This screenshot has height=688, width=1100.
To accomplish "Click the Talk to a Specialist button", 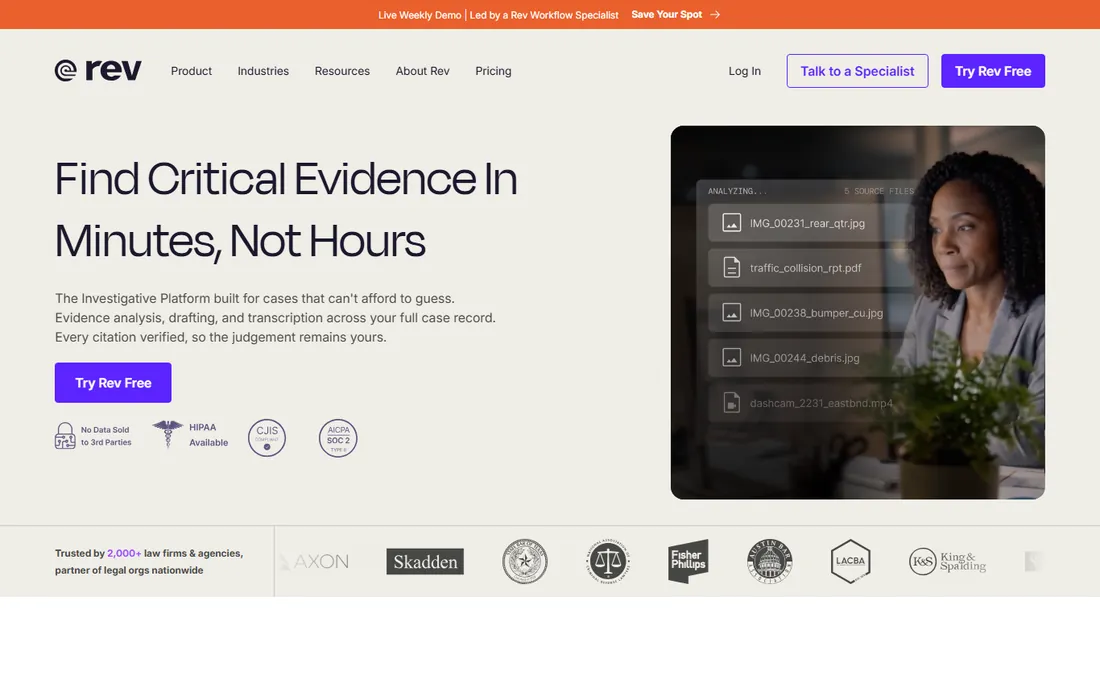I will [857, 71].
